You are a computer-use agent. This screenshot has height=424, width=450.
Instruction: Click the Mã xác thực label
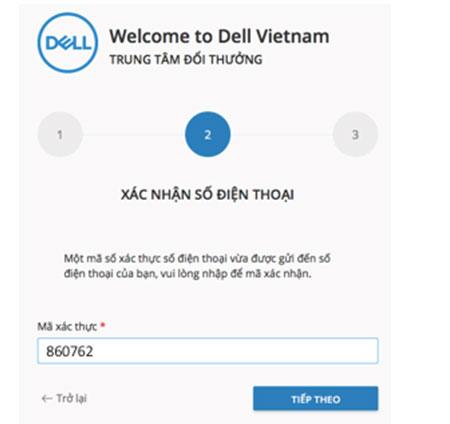tap(67, 326)
